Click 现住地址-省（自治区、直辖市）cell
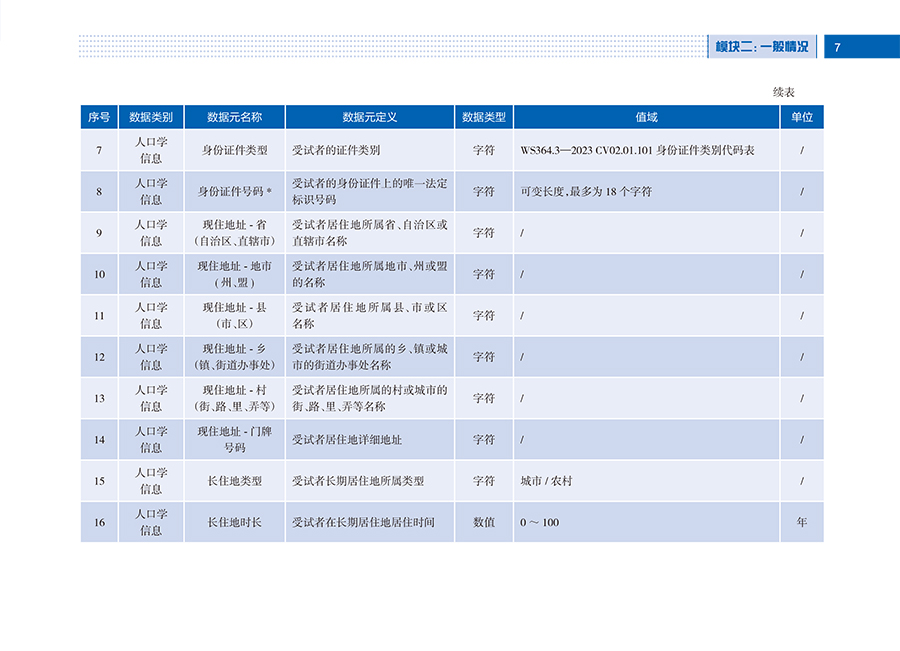This screenshot has height=651, width=900. 234,233
